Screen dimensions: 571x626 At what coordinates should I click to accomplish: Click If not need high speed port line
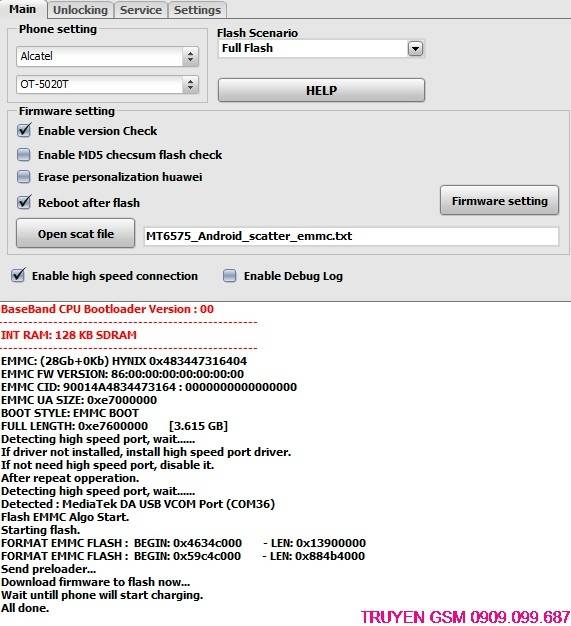[107, 465]
